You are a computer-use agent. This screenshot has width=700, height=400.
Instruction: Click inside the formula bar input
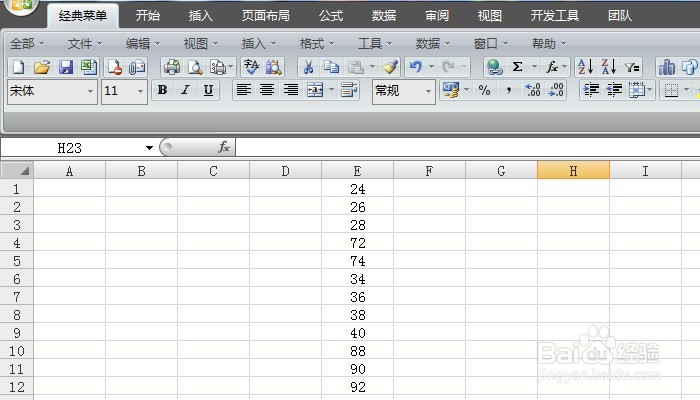[x=467, y=147]
